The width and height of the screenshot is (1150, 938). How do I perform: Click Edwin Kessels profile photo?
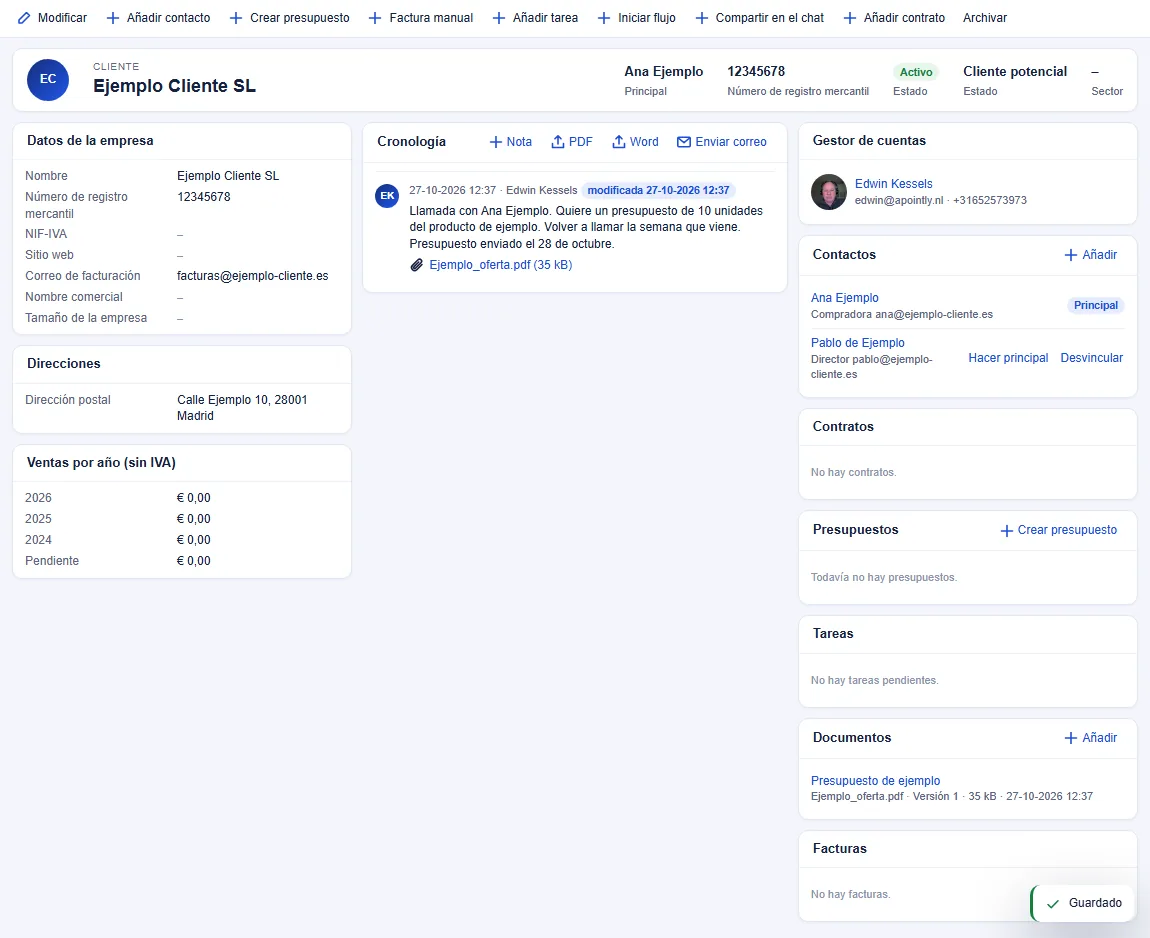(829, 192)
